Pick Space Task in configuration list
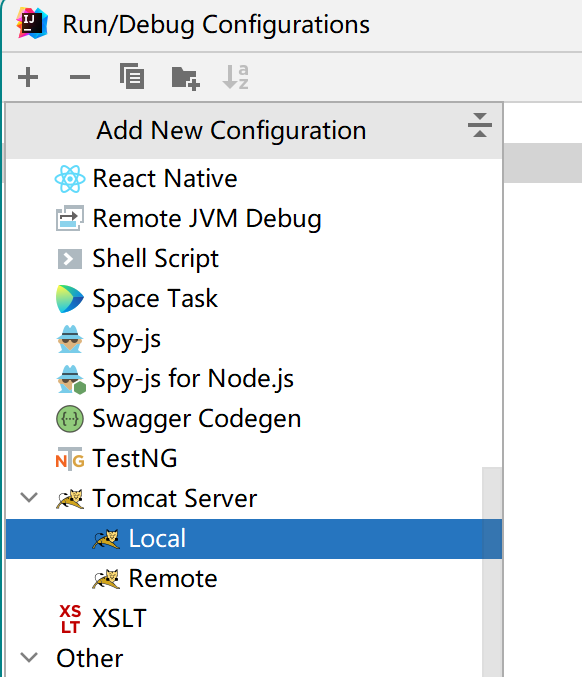 coord(254,299)
